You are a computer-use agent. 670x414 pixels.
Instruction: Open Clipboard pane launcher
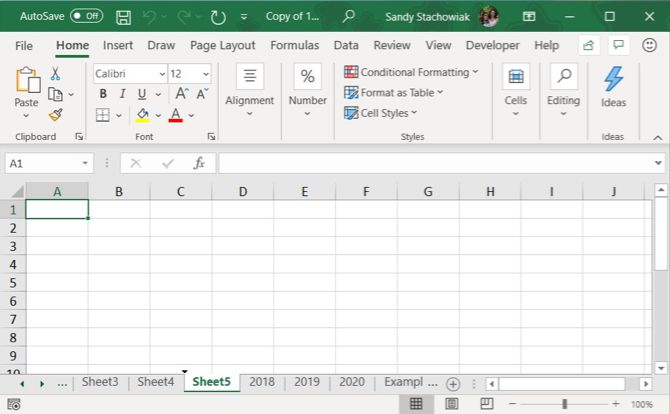(x=79, y=136)
